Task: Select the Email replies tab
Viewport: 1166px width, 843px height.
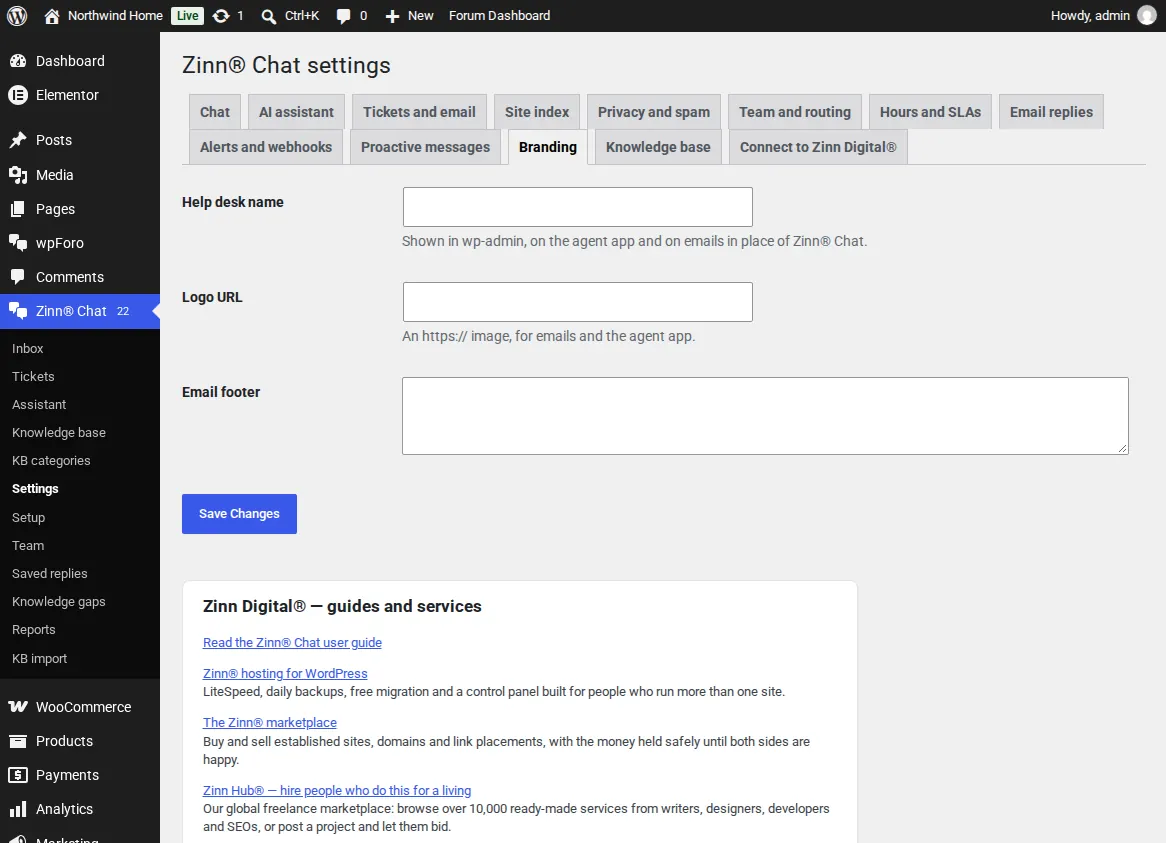Action: pyautogui.click(x=1051, y=112)
